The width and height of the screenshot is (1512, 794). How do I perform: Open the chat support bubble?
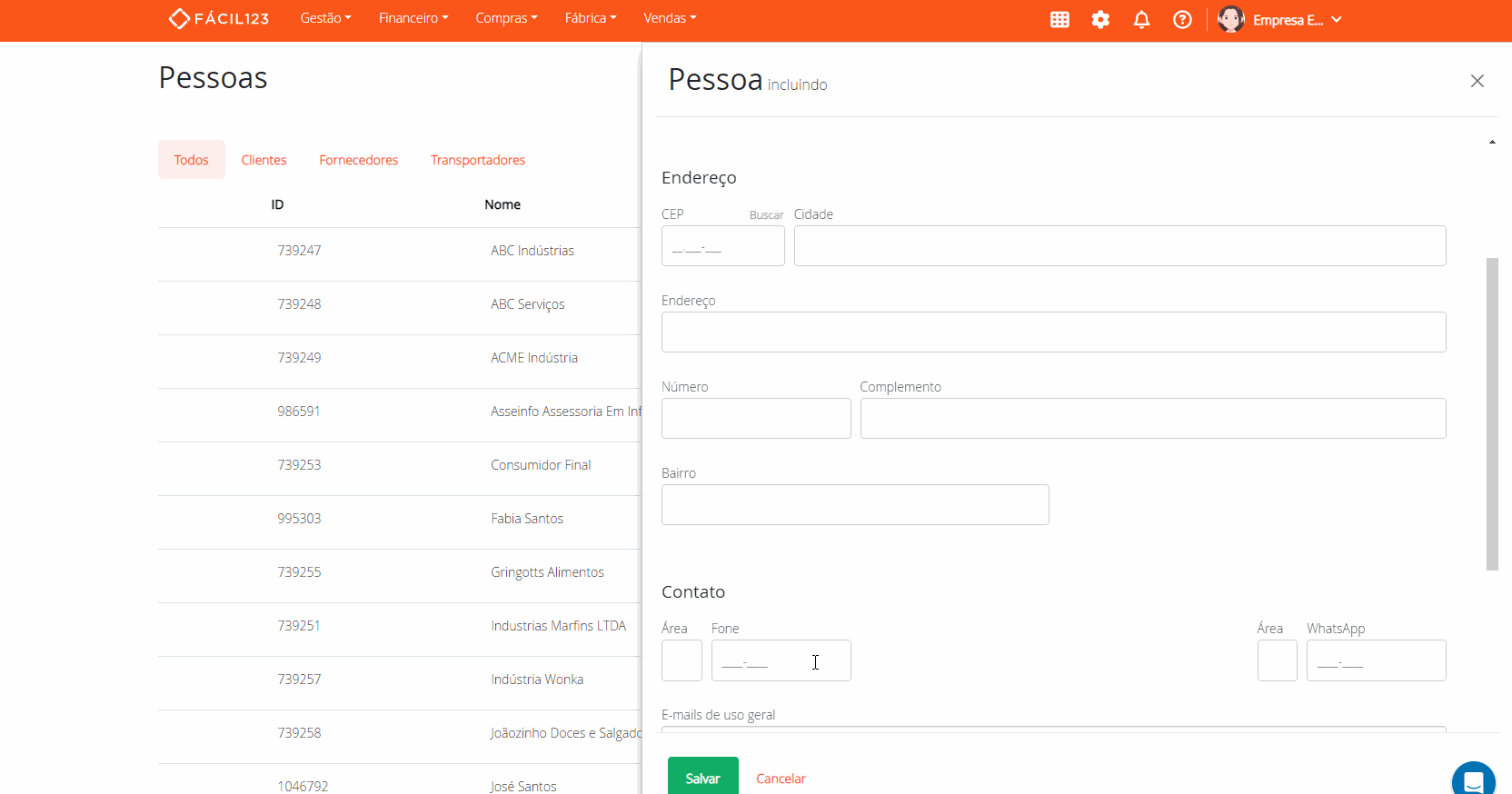click(x=1473, y=780)
